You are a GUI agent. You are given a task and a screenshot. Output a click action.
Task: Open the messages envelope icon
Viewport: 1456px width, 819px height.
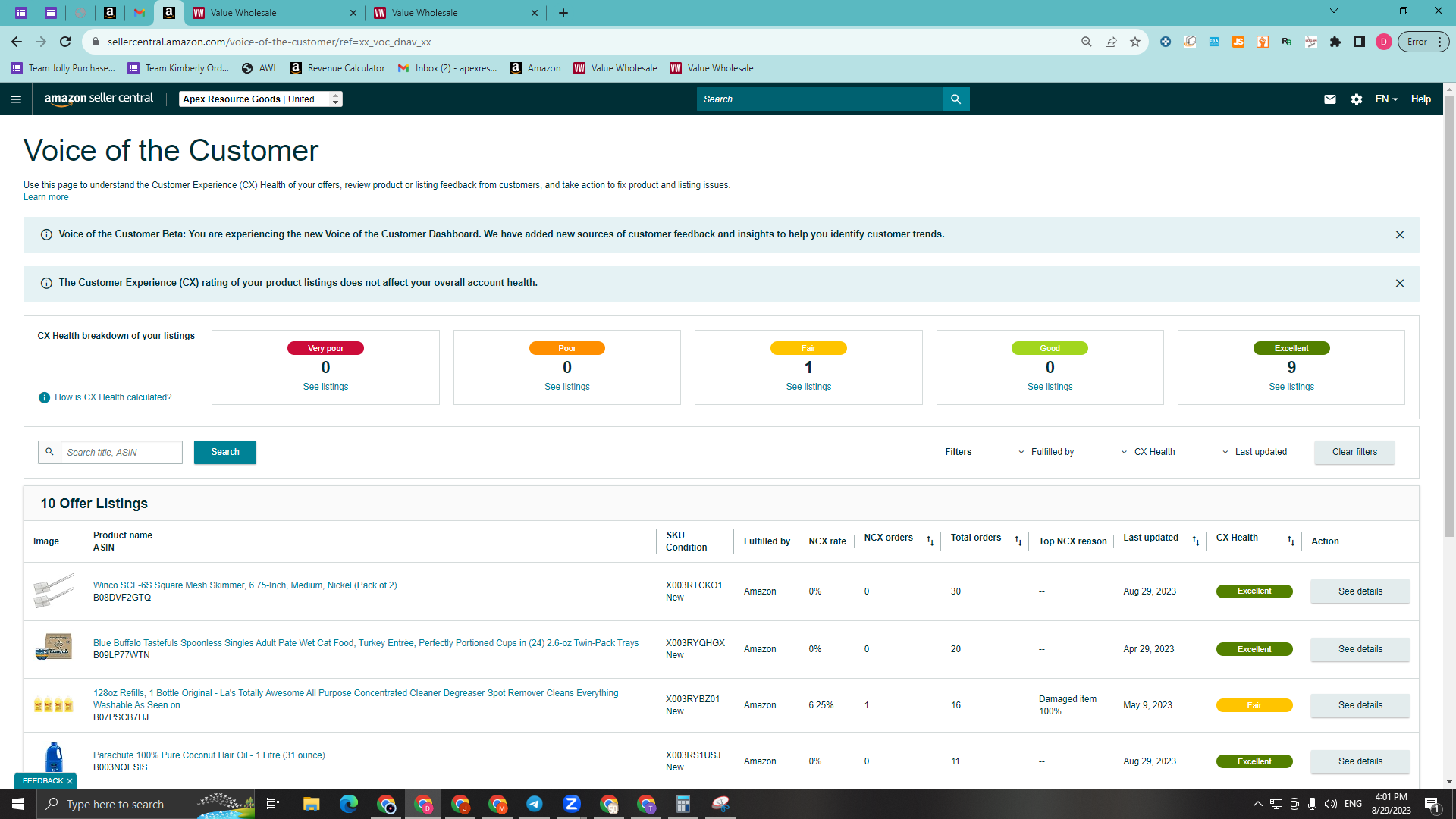click(1330, 99)
